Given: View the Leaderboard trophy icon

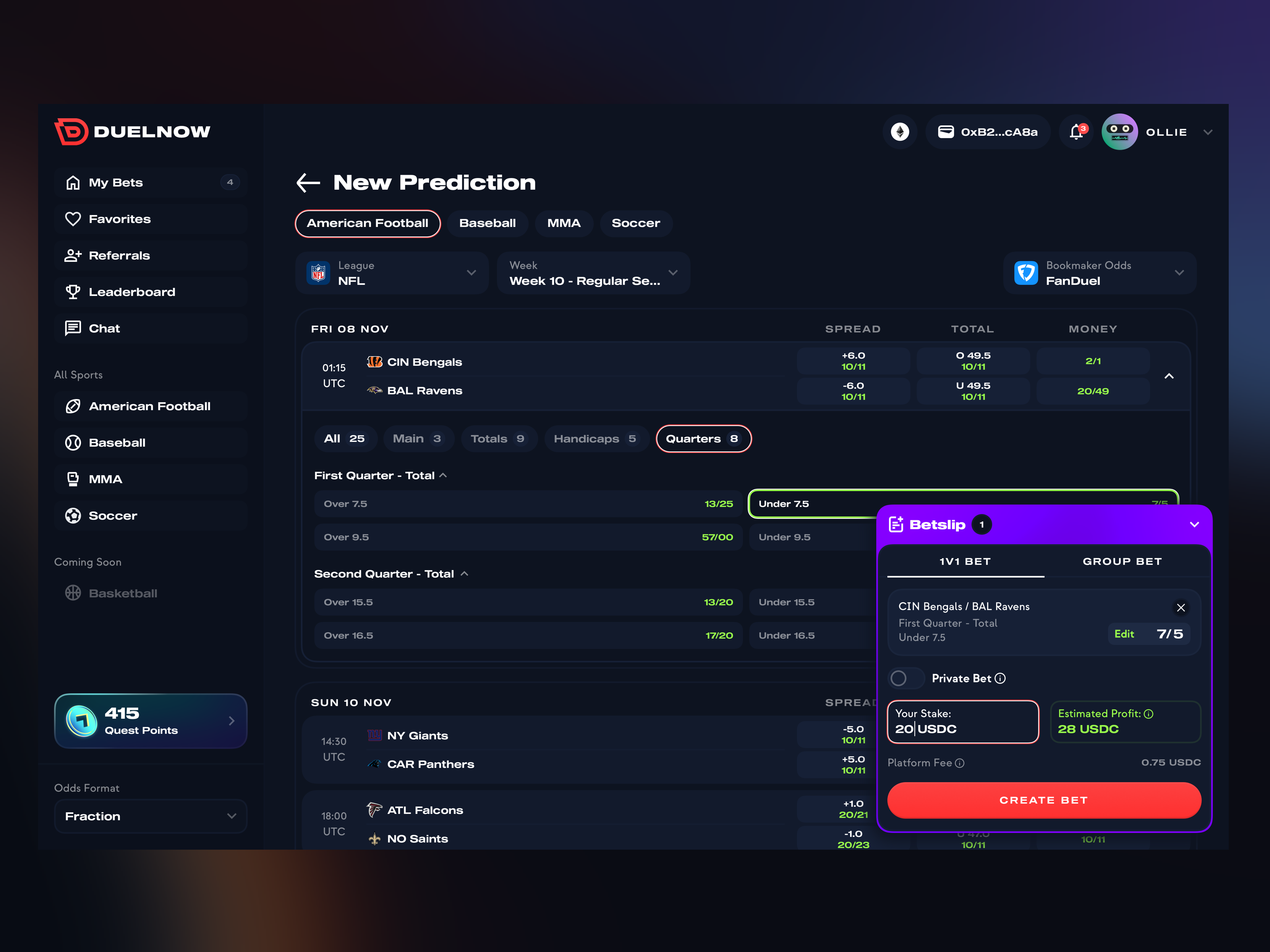Looking at the screenshot, I should pyautogui.click(x=73, y=292).
